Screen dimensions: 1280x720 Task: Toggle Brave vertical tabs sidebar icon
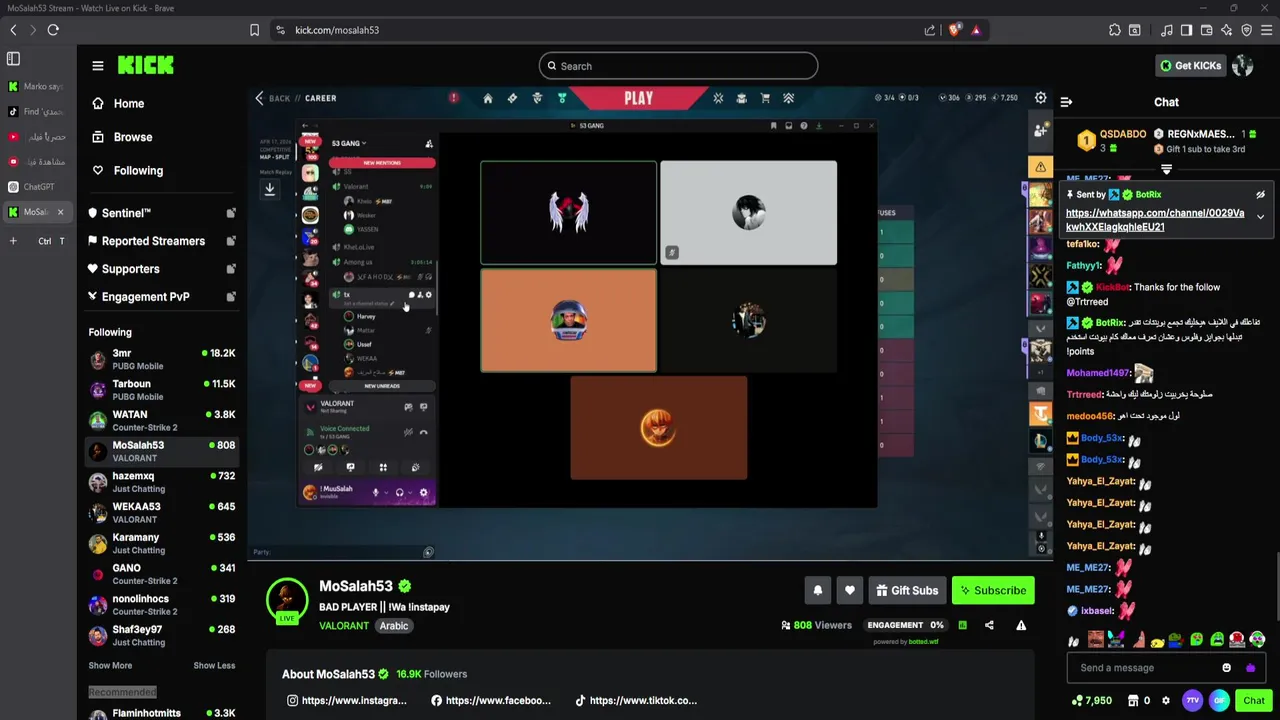(x=13, y=59)
